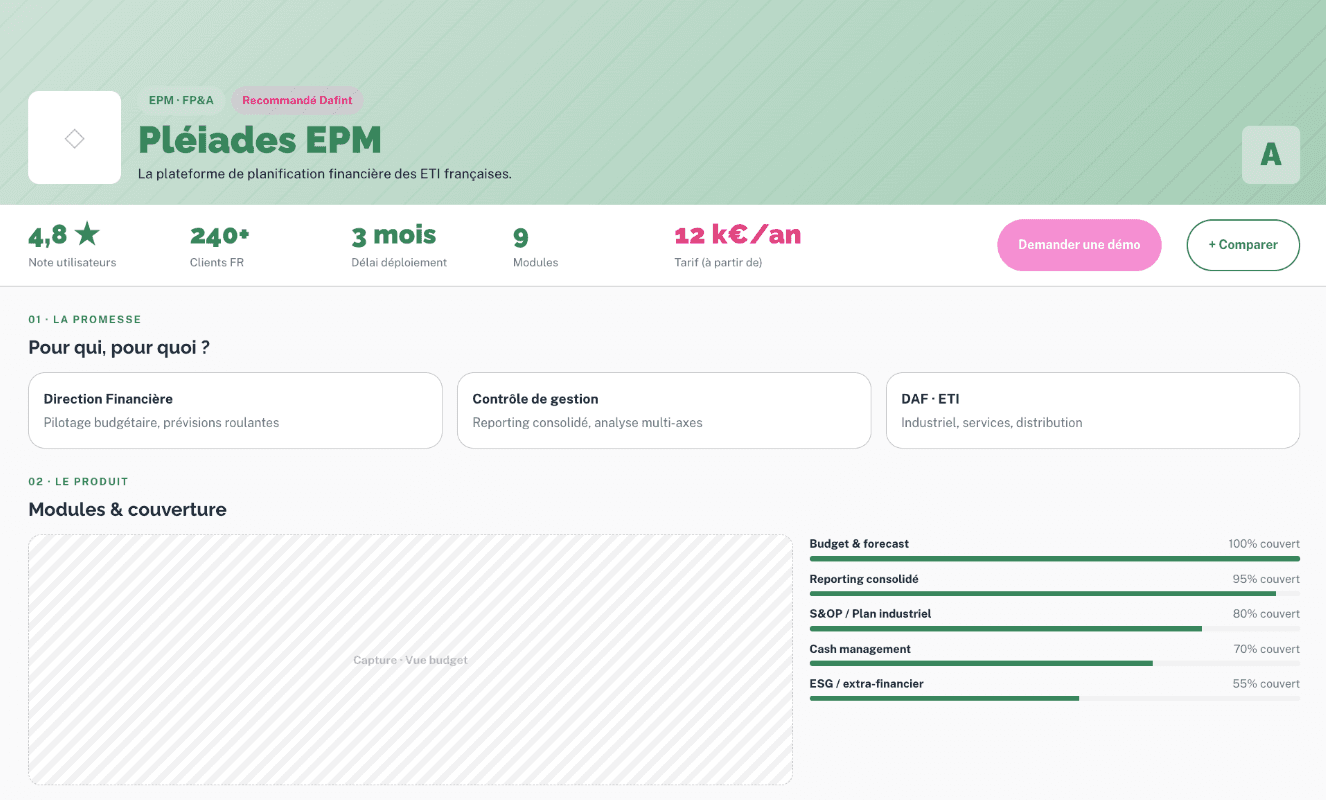Click the Modules & couverture heading
Viewport: 1326px width, 800px height.
coord(127,509)
